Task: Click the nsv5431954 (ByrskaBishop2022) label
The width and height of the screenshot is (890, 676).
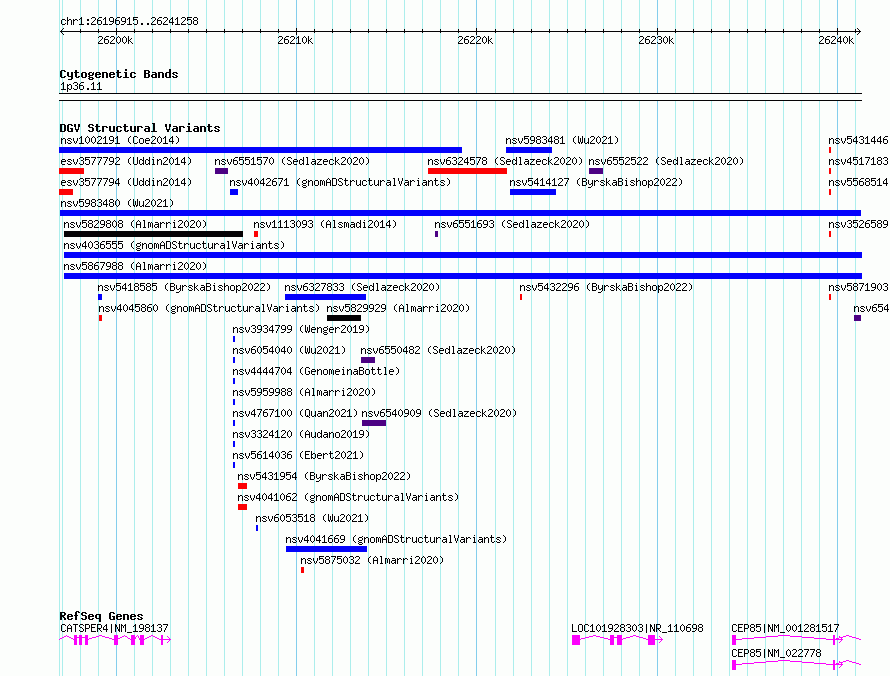Action: point(324,476)
